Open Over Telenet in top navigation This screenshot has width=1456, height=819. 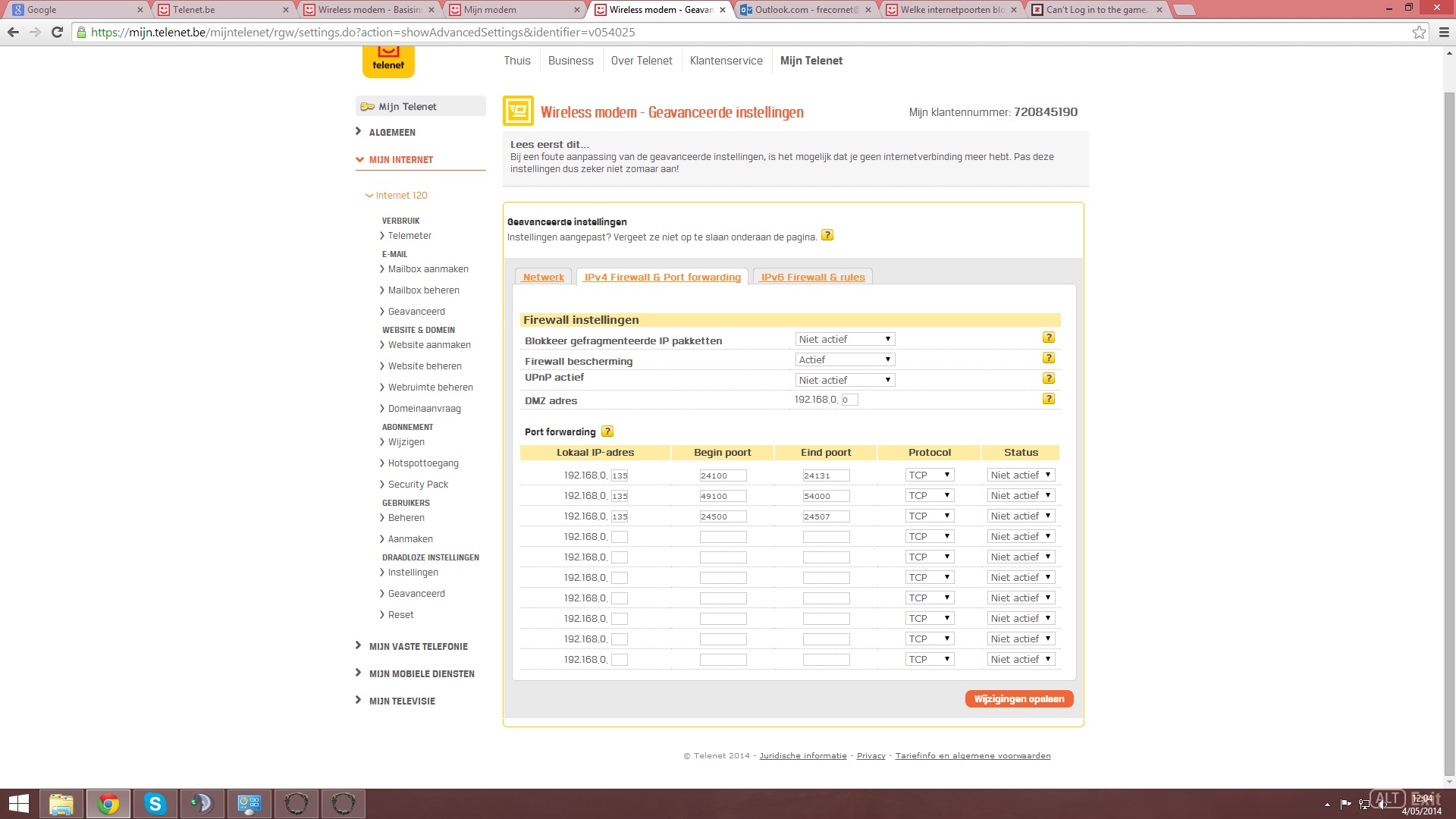[x=642, y=61]
